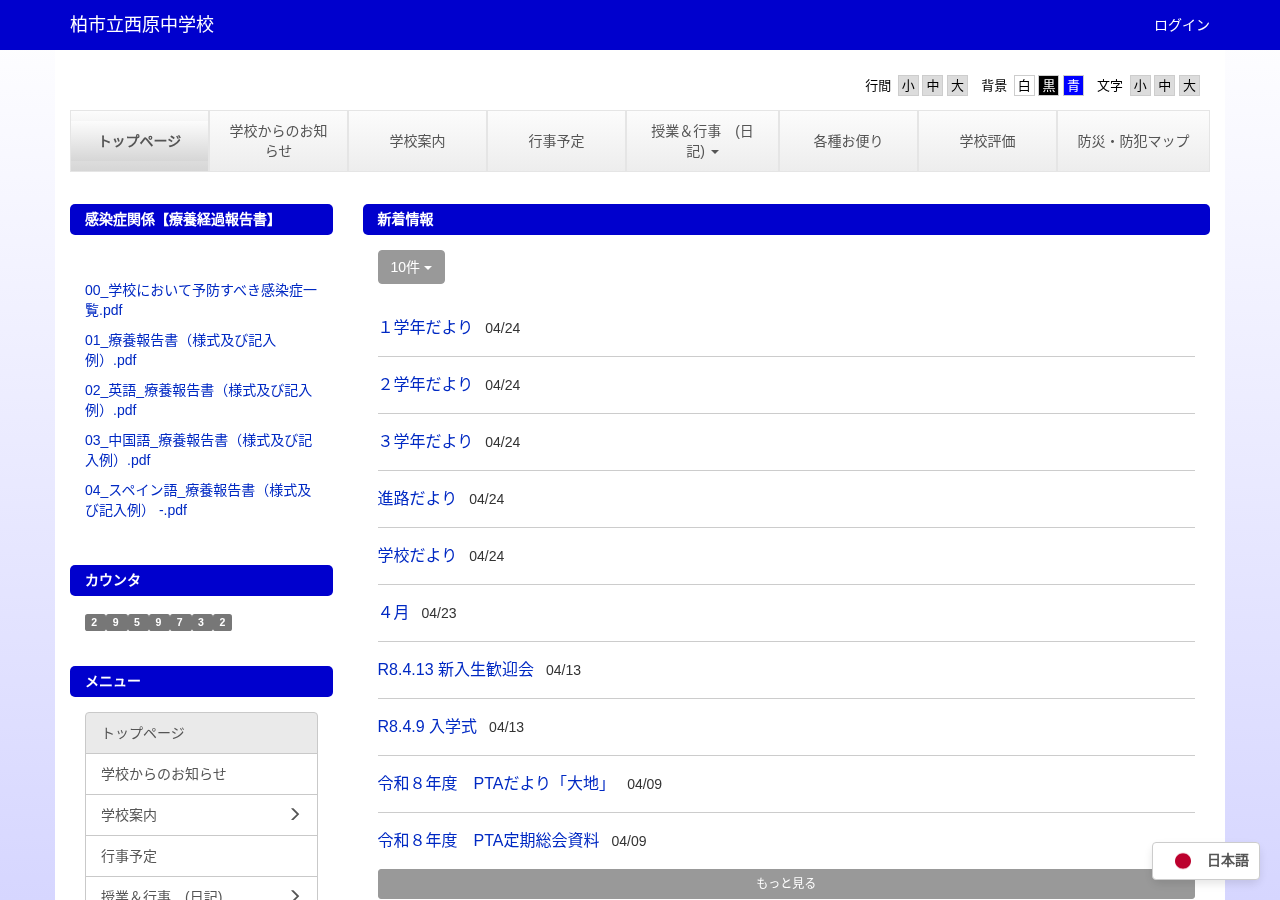Open PTA定期総会資料 article
The image size is (1280, 900).
489,840
